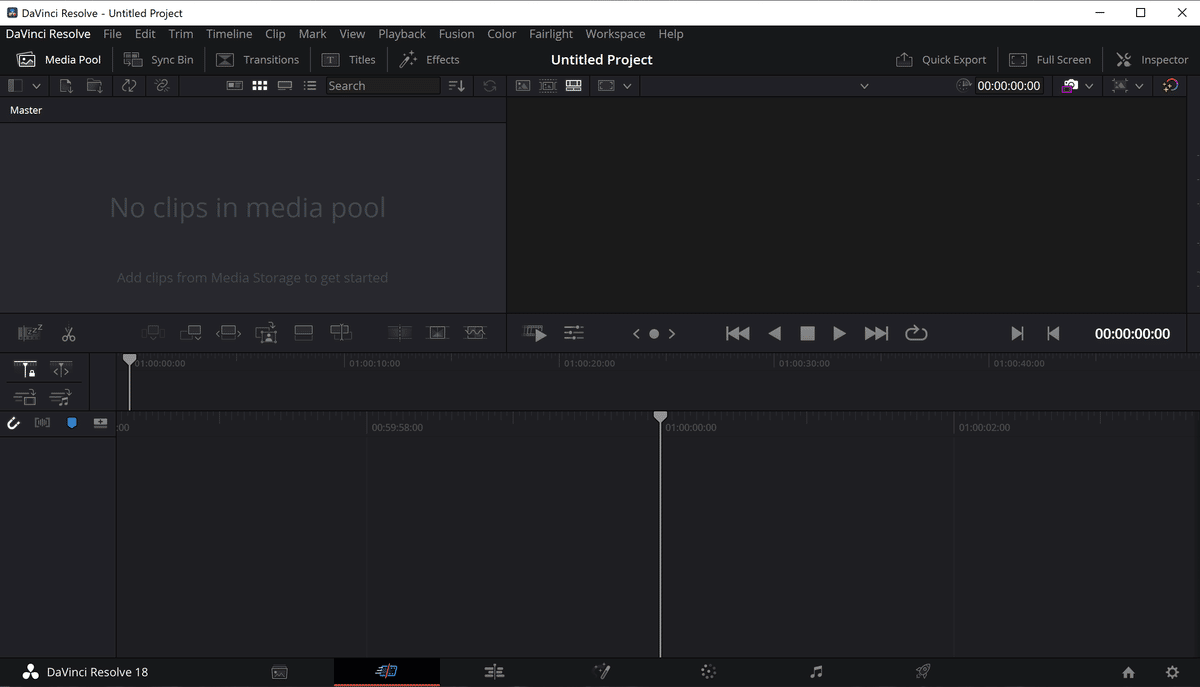The image size is (1200, 687).
Task: Click the Source Overwrite edit icon
Action: pyautogui.click(x=340, y=334)
